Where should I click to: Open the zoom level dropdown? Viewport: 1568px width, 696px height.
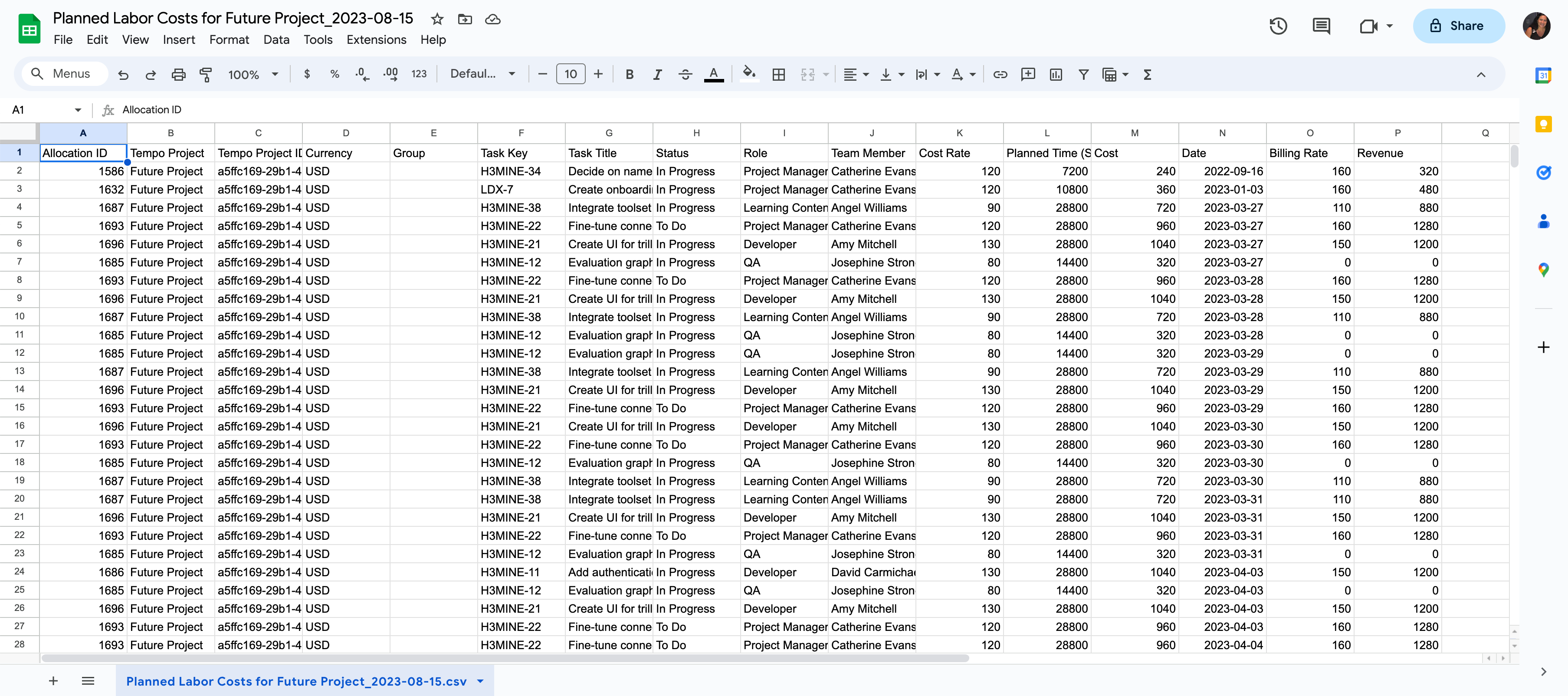[x=253, y=74]
